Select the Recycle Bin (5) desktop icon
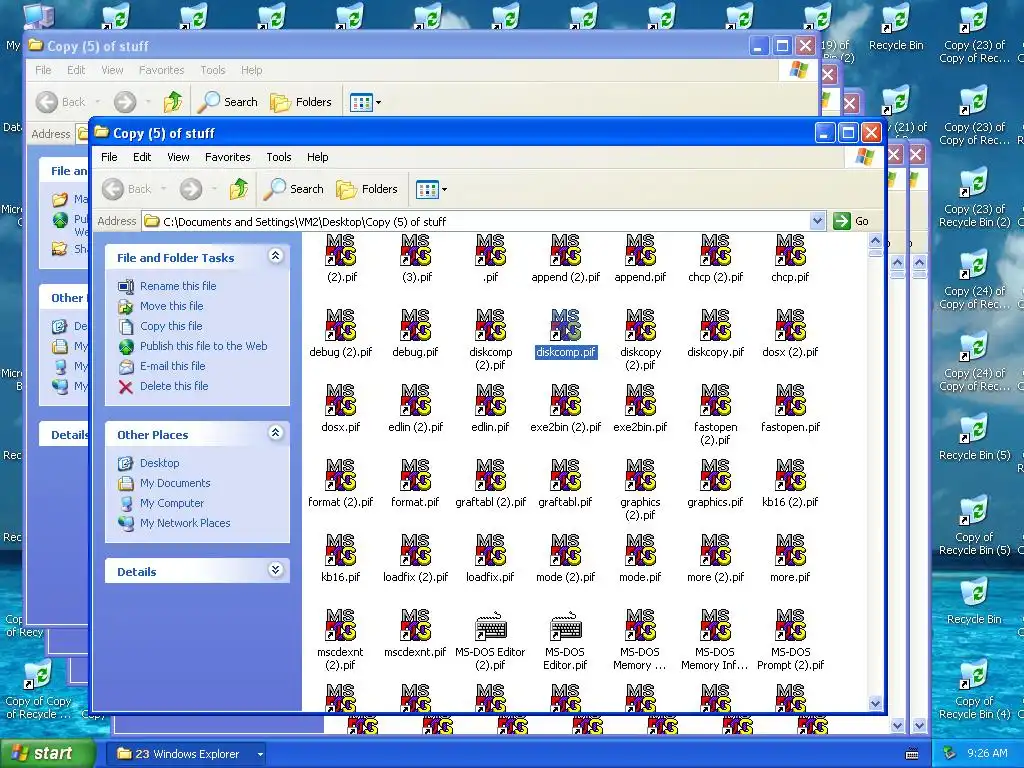This screenshot has height=768, width=1024. (974, 438)
